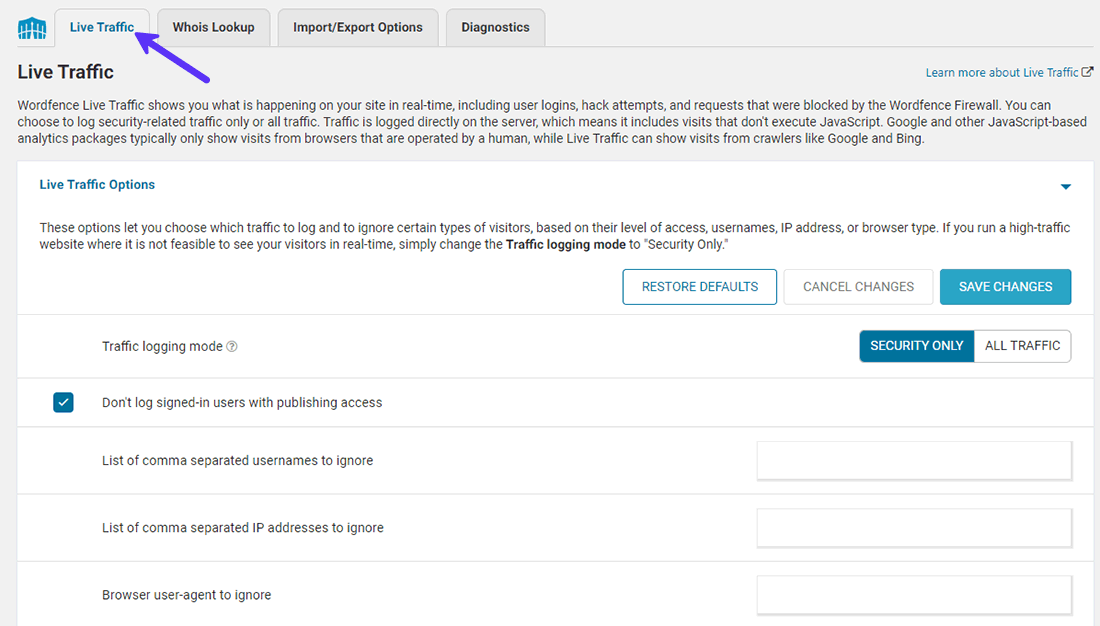Switch logging mode to All Traffic
The image size is (1100, 626).
point(1022,346)
